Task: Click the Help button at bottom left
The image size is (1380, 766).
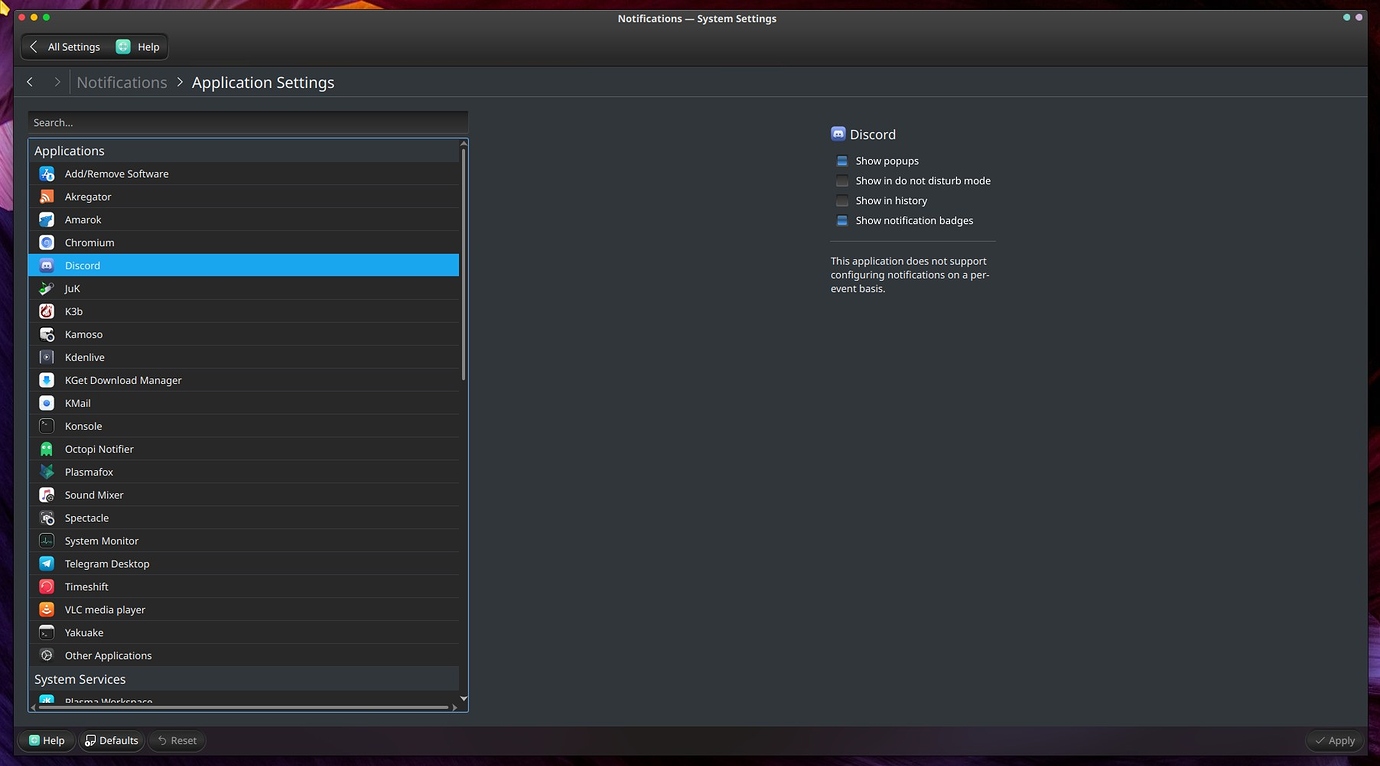Action: [x=47, y=741]
